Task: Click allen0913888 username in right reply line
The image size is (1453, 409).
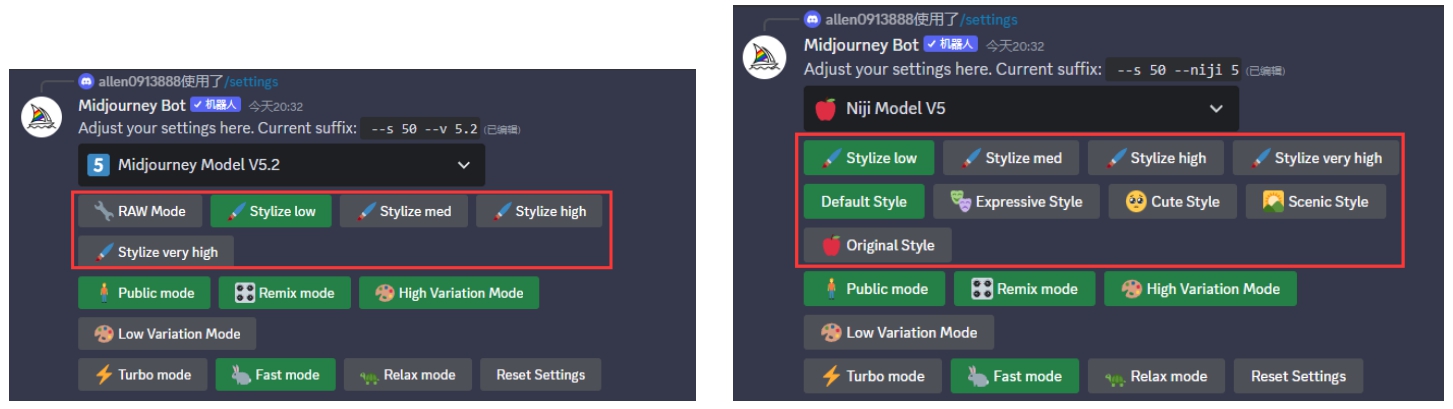Action: (870, 19)
